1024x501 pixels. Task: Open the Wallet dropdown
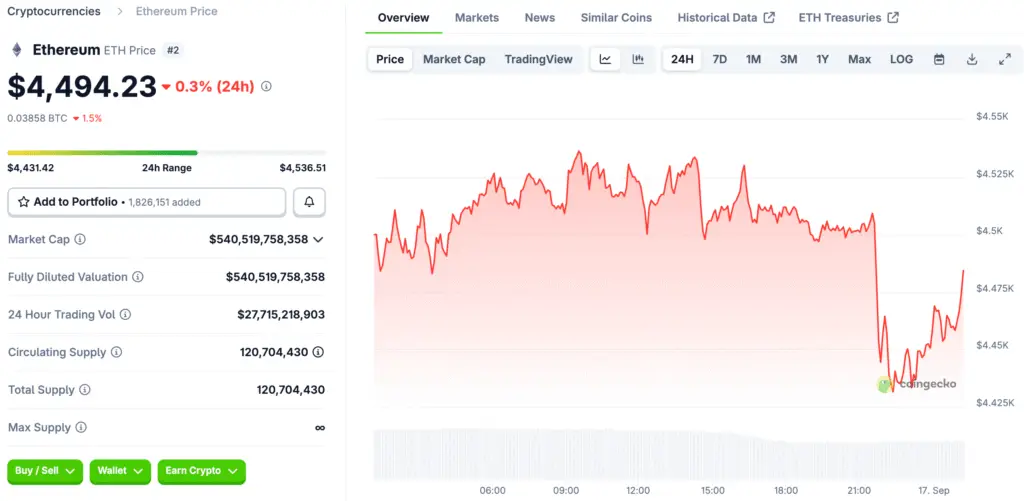pyautogui.click(x=120, y=471)
